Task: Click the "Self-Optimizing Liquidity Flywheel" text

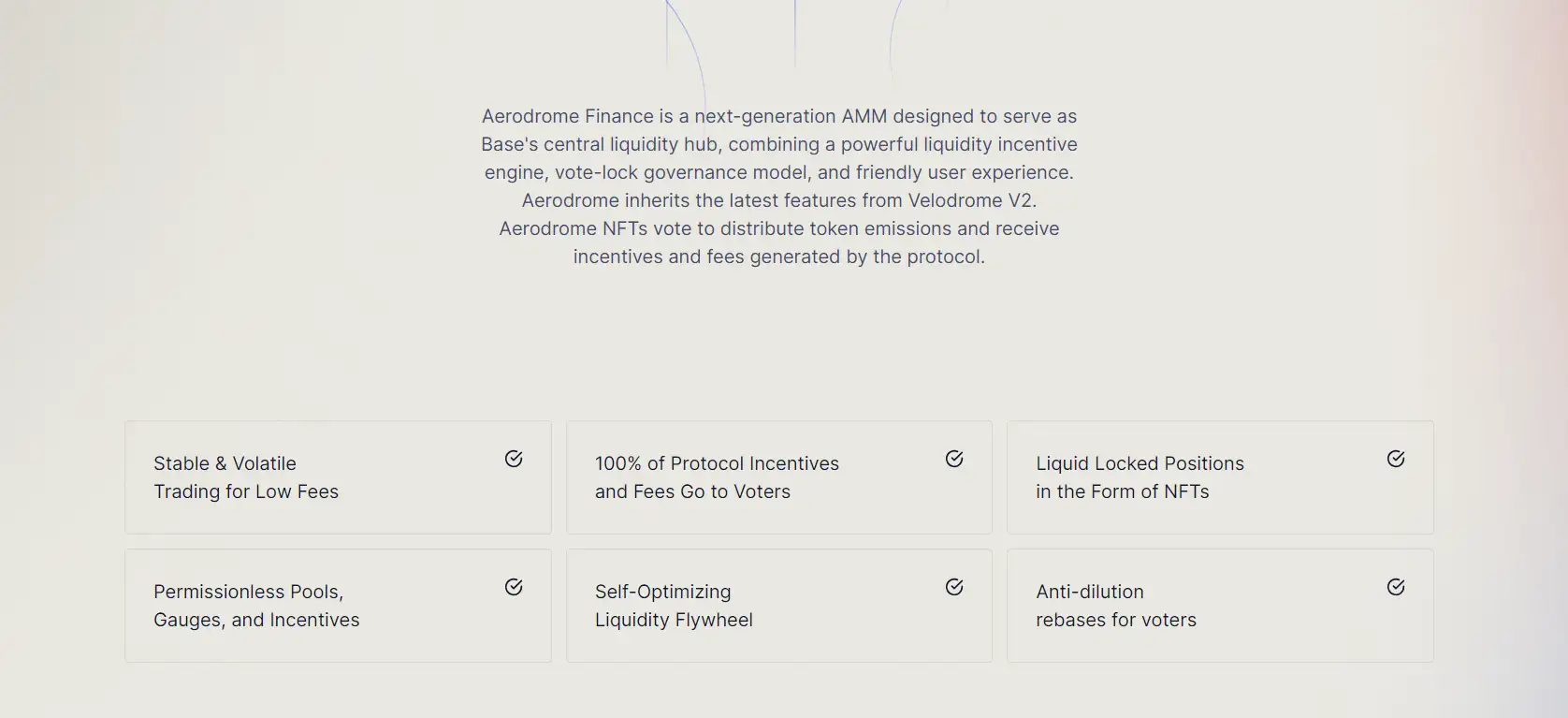Action: (x=674, y=606)
